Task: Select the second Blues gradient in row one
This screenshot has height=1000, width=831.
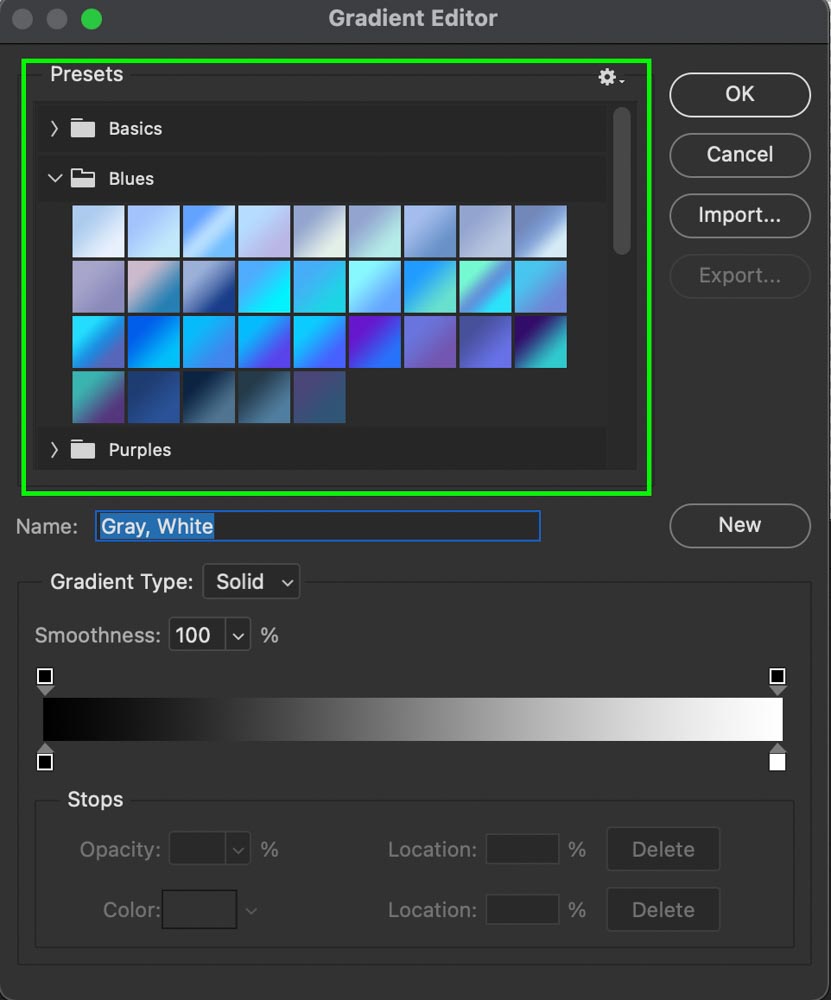Action: pos(154,232)
